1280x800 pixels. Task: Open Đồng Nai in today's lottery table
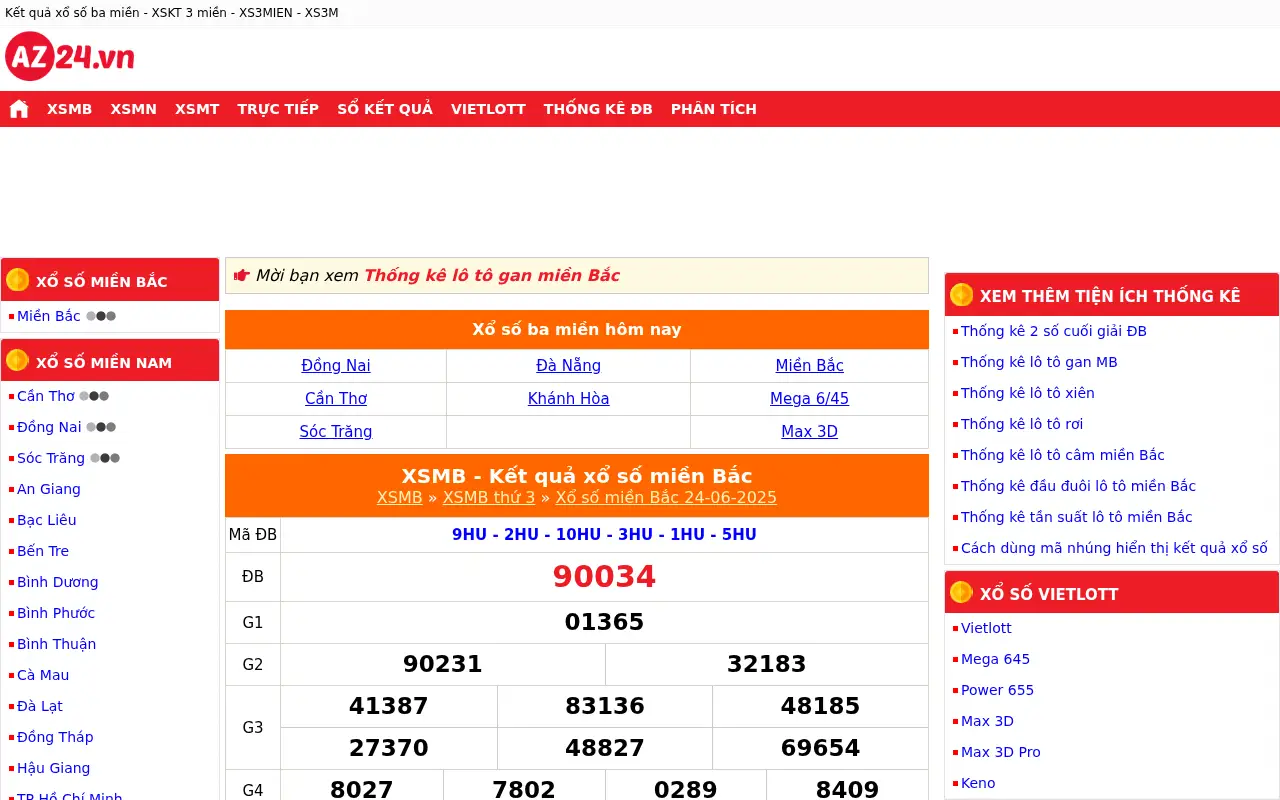coord(336,366)
